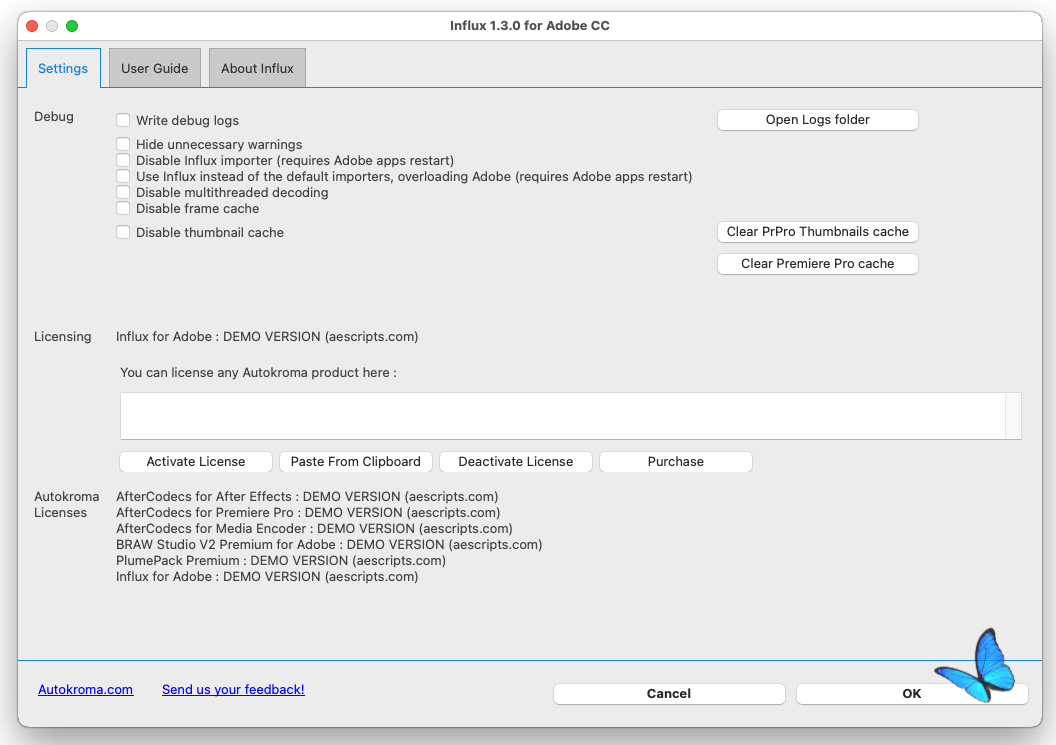The width and height of the screenshot is (1056, 745).
Task: Clear Premiere Pro cache
Action: 818,264
